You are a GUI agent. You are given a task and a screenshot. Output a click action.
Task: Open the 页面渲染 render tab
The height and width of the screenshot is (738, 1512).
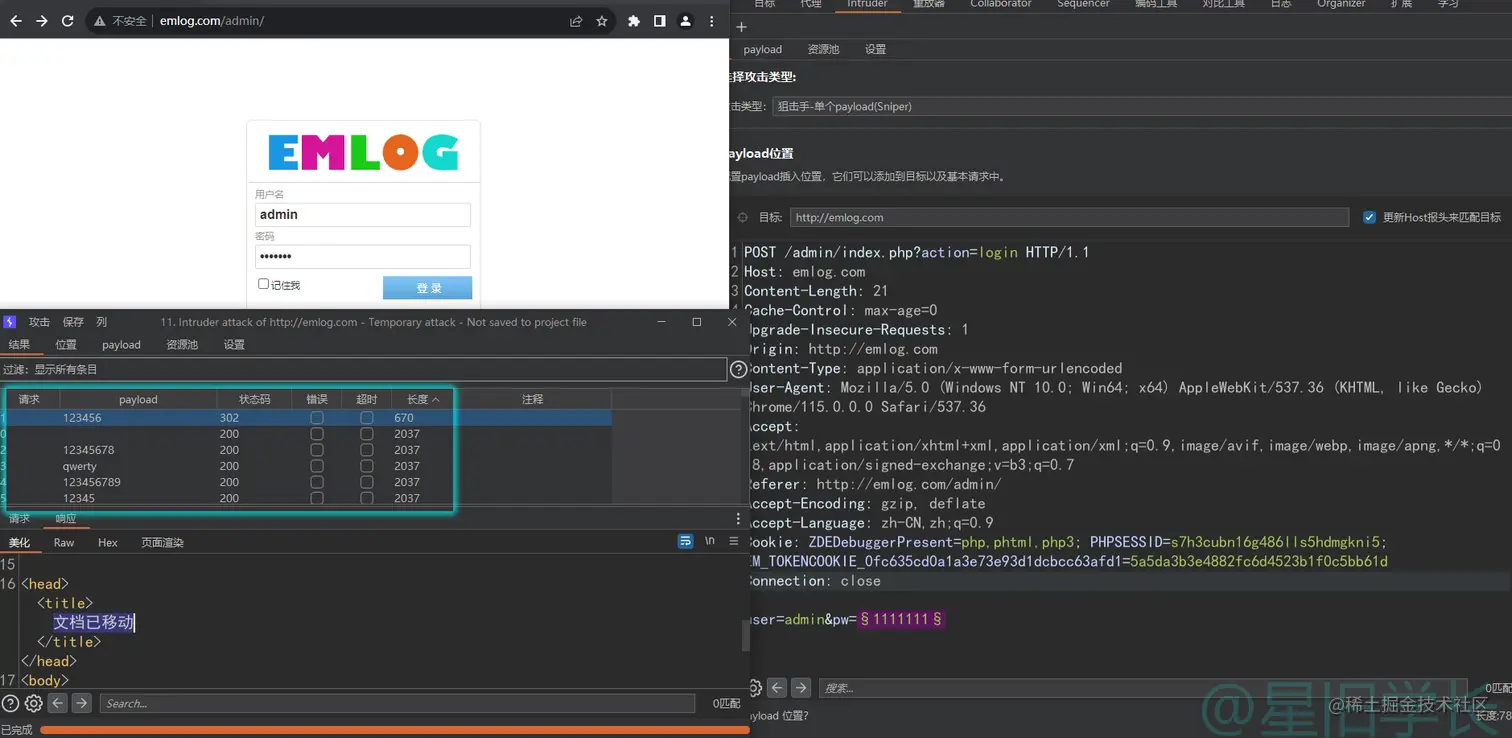pos(162,543)
